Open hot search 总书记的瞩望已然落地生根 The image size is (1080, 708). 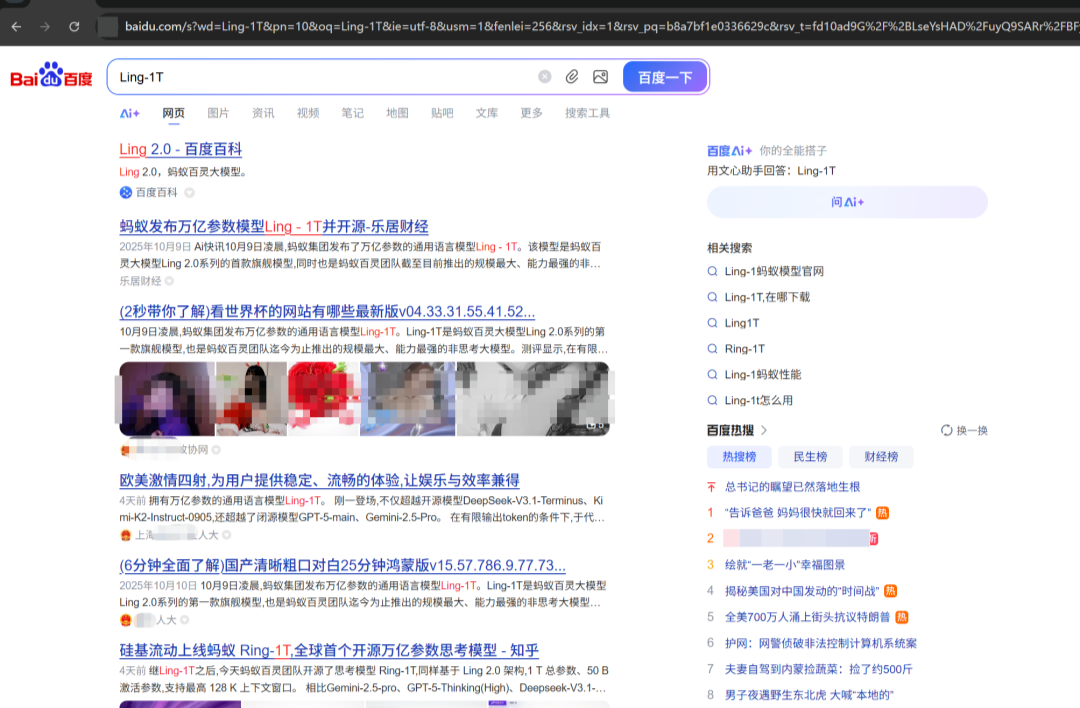[792, 487]
